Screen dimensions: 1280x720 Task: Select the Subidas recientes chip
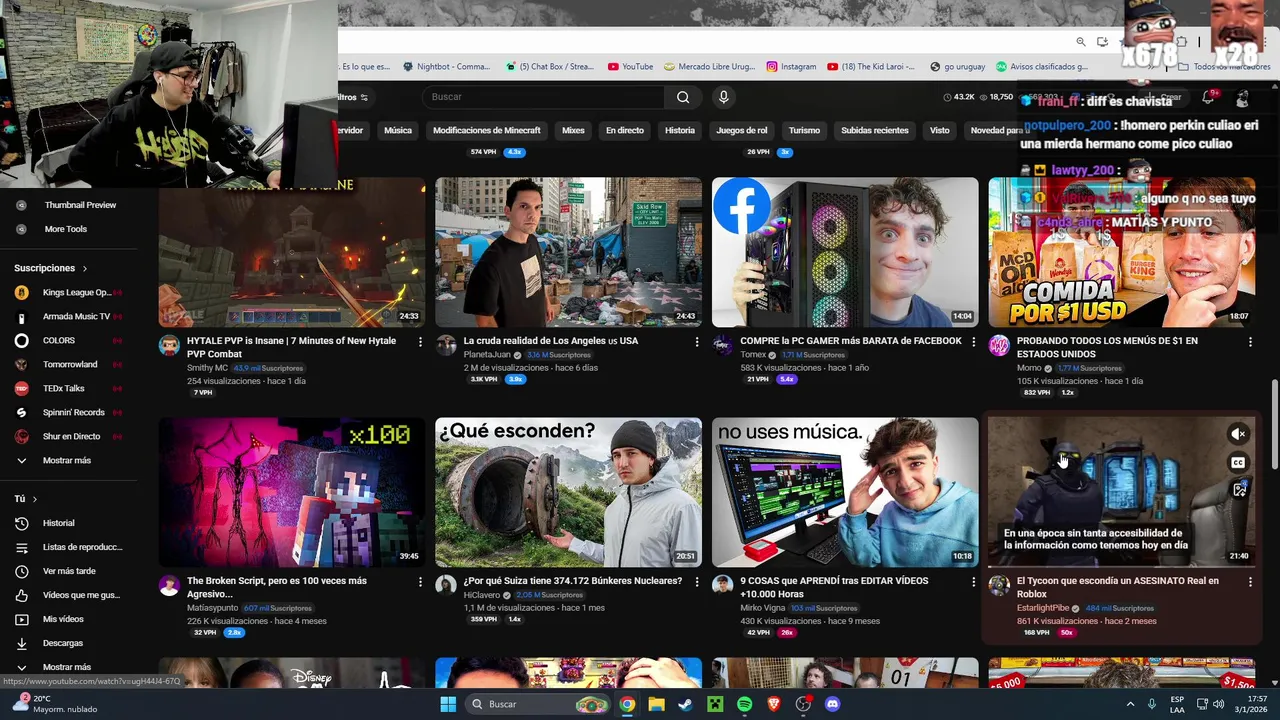[875, 130]
